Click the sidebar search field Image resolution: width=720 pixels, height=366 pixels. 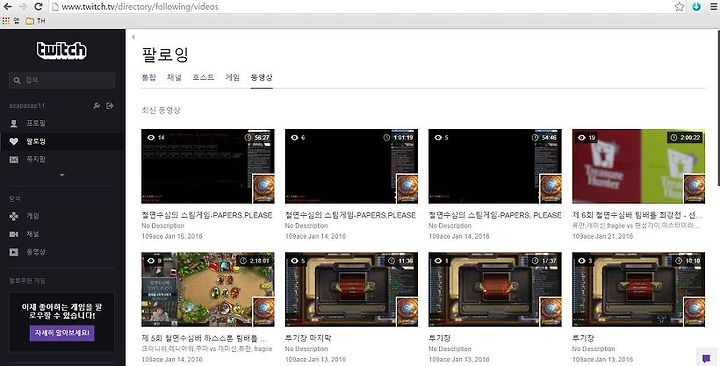[x=62, y=80]
